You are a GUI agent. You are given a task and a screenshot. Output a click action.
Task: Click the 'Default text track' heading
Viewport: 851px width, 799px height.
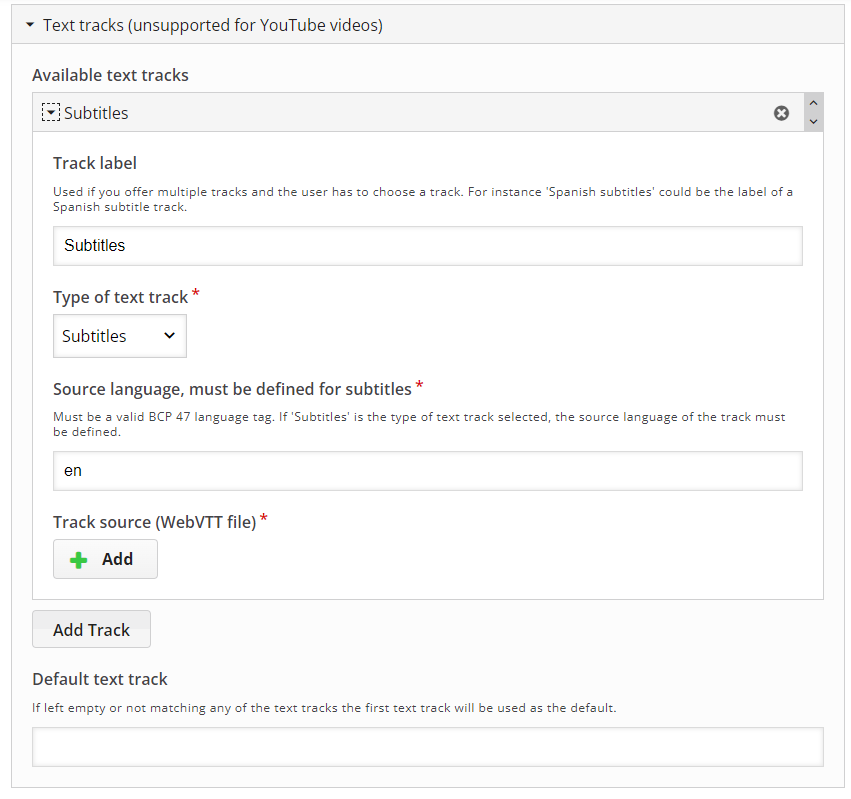[x=100, y=679]
